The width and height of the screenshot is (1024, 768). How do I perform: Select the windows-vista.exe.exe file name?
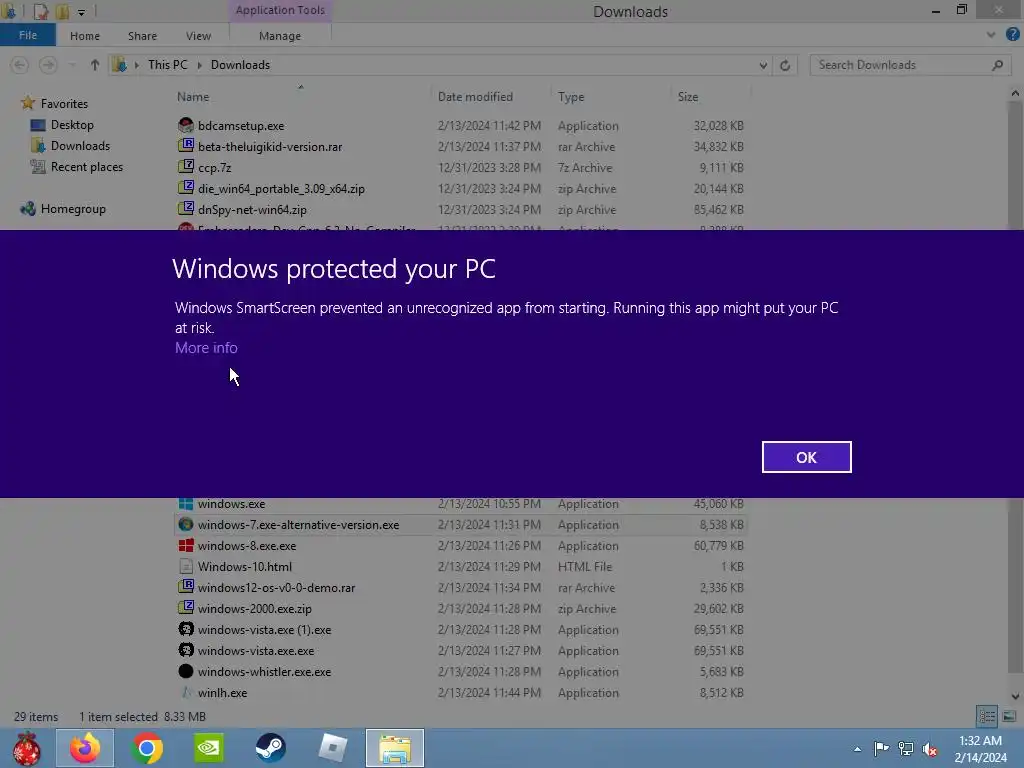(x=256, y=651)
